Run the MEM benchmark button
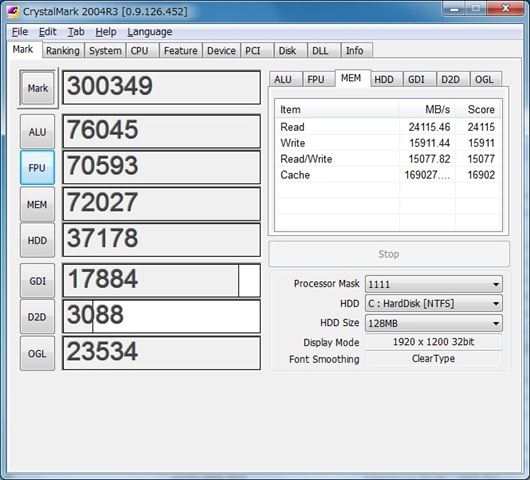Screen dimensions: 530x480 point(37,204)
